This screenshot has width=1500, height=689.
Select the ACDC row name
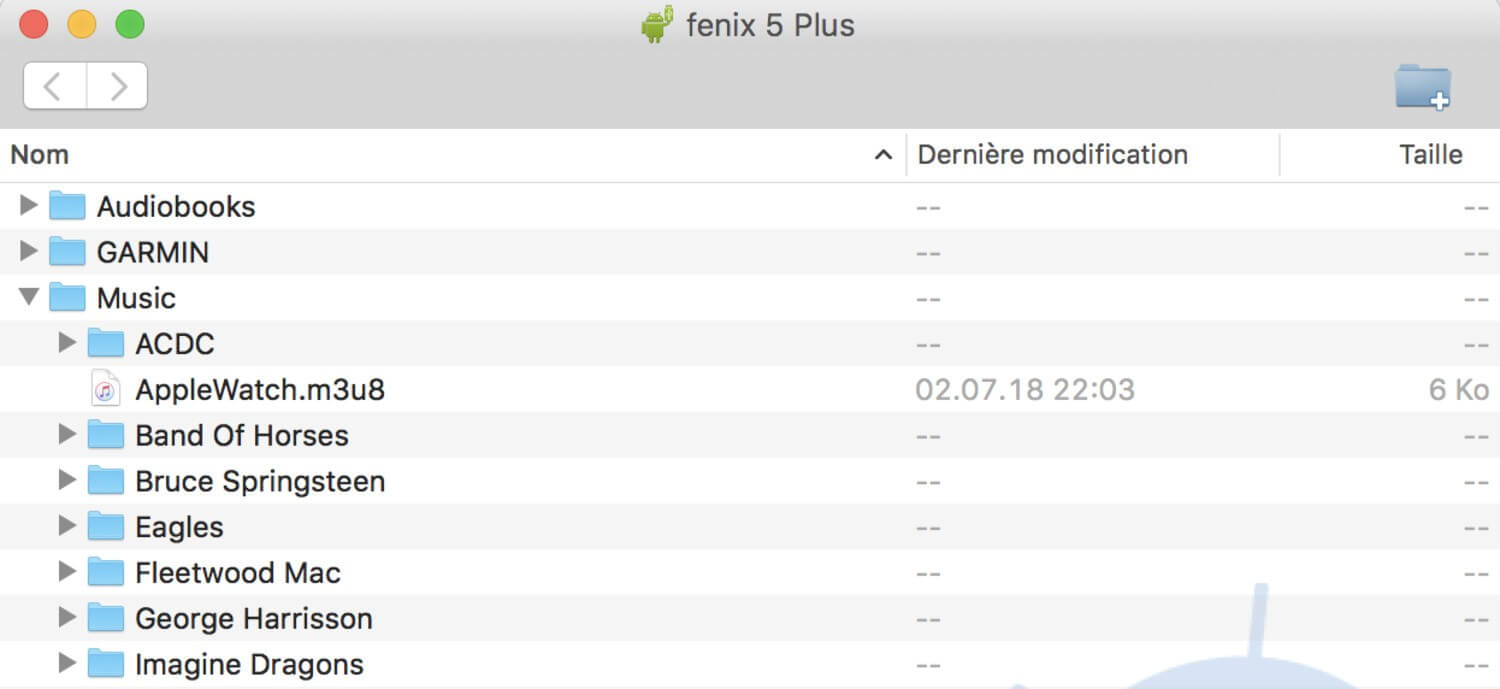pos(175,344)
